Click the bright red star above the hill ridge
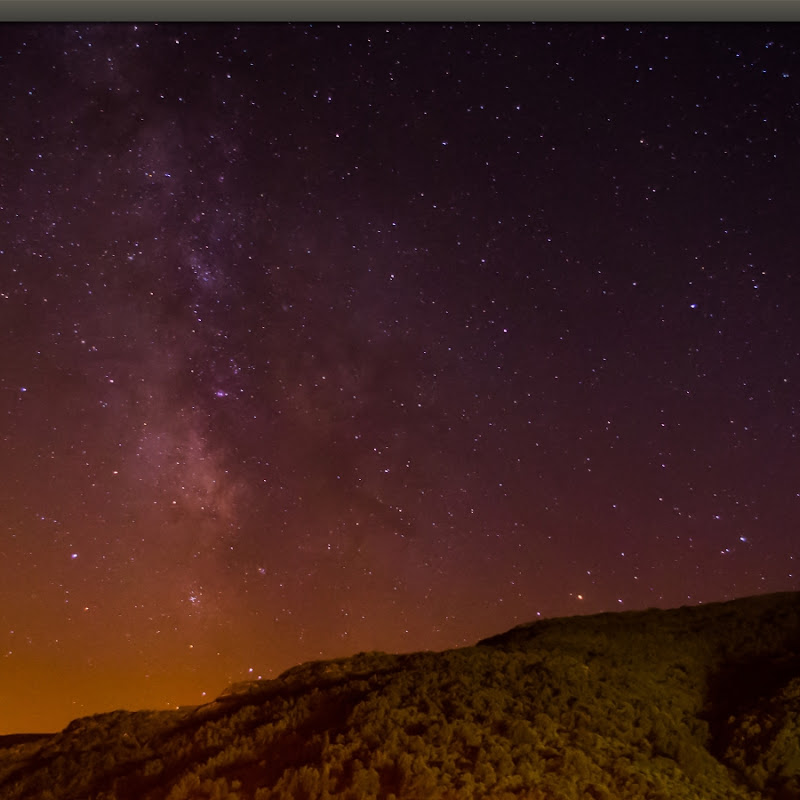The image size is (800, 800). [x=580, y=596]
